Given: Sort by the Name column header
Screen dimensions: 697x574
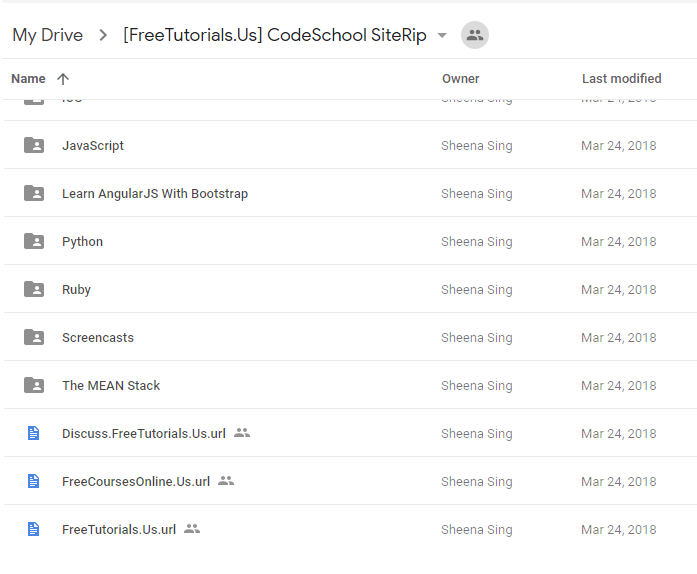Looking at the screenshot, I should (28, 79).
